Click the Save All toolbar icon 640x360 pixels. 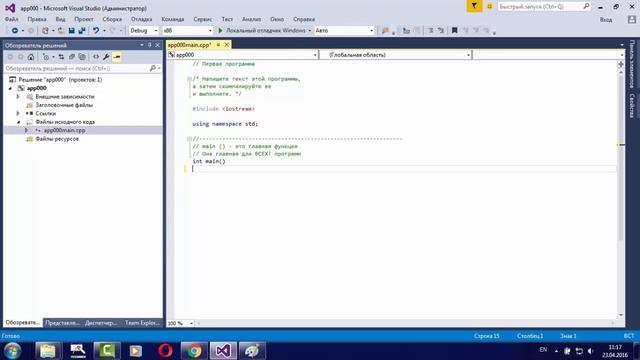(82, 31)
